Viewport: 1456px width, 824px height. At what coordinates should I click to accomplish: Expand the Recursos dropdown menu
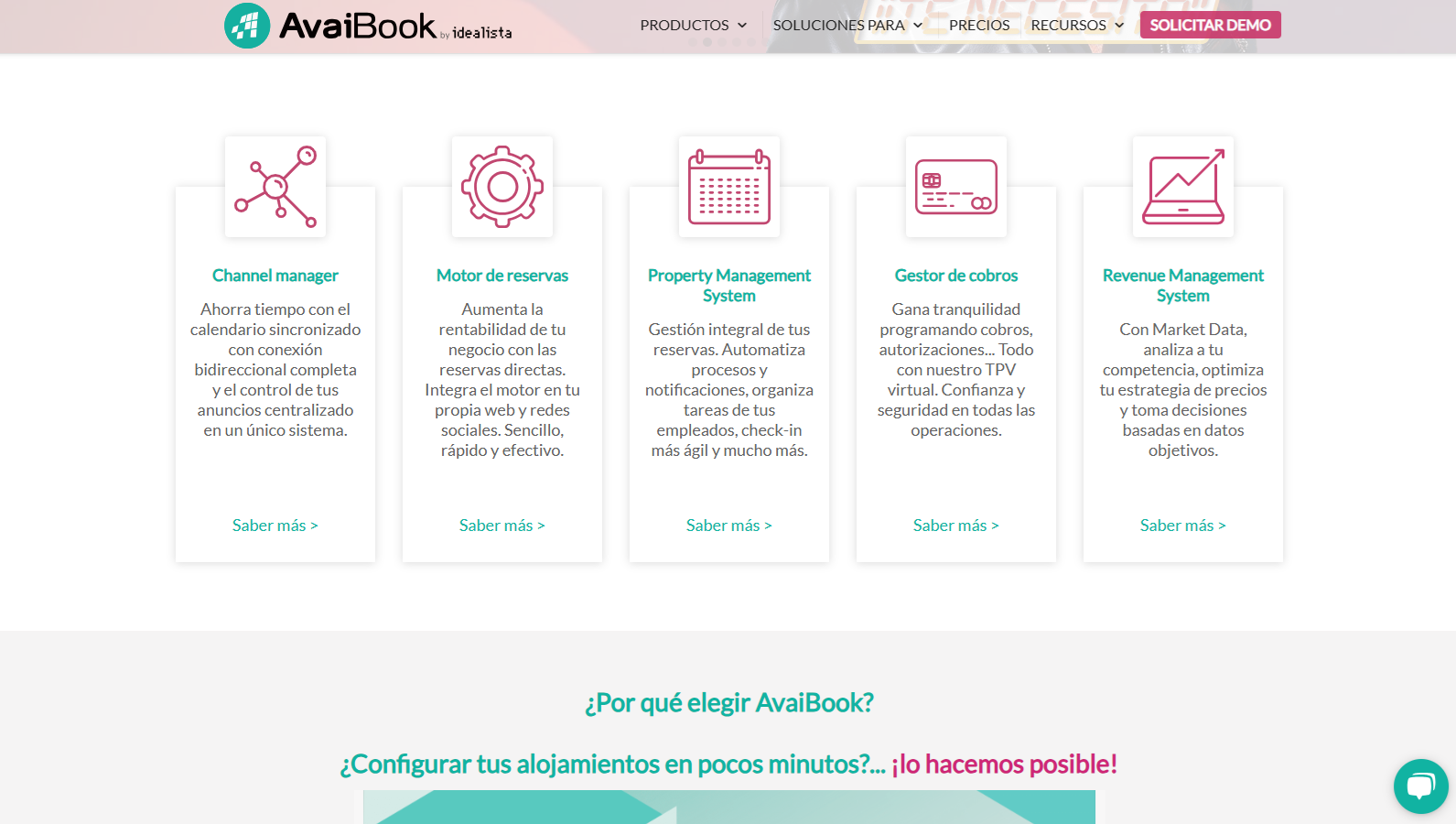pos(1077,26)
